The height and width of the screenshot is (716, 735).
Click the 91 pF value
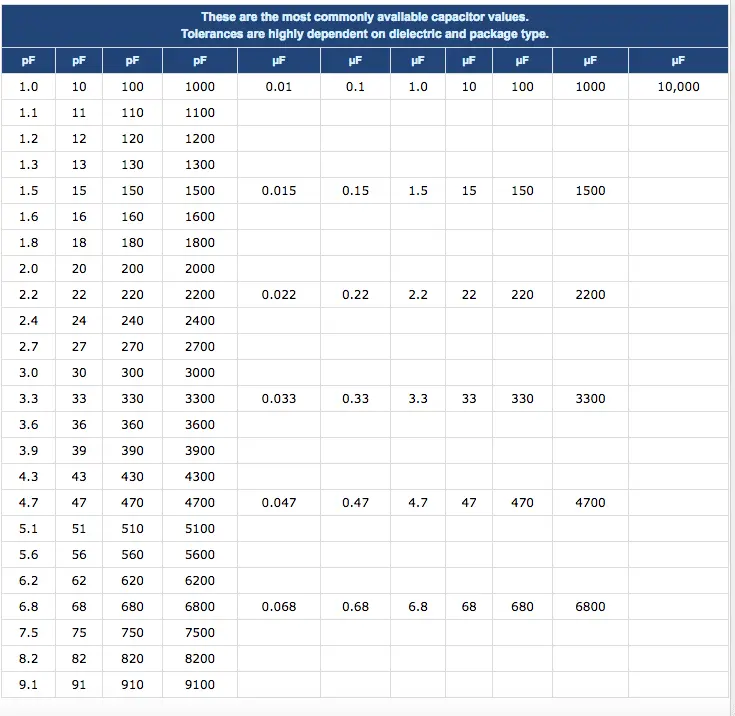point(79,685)
